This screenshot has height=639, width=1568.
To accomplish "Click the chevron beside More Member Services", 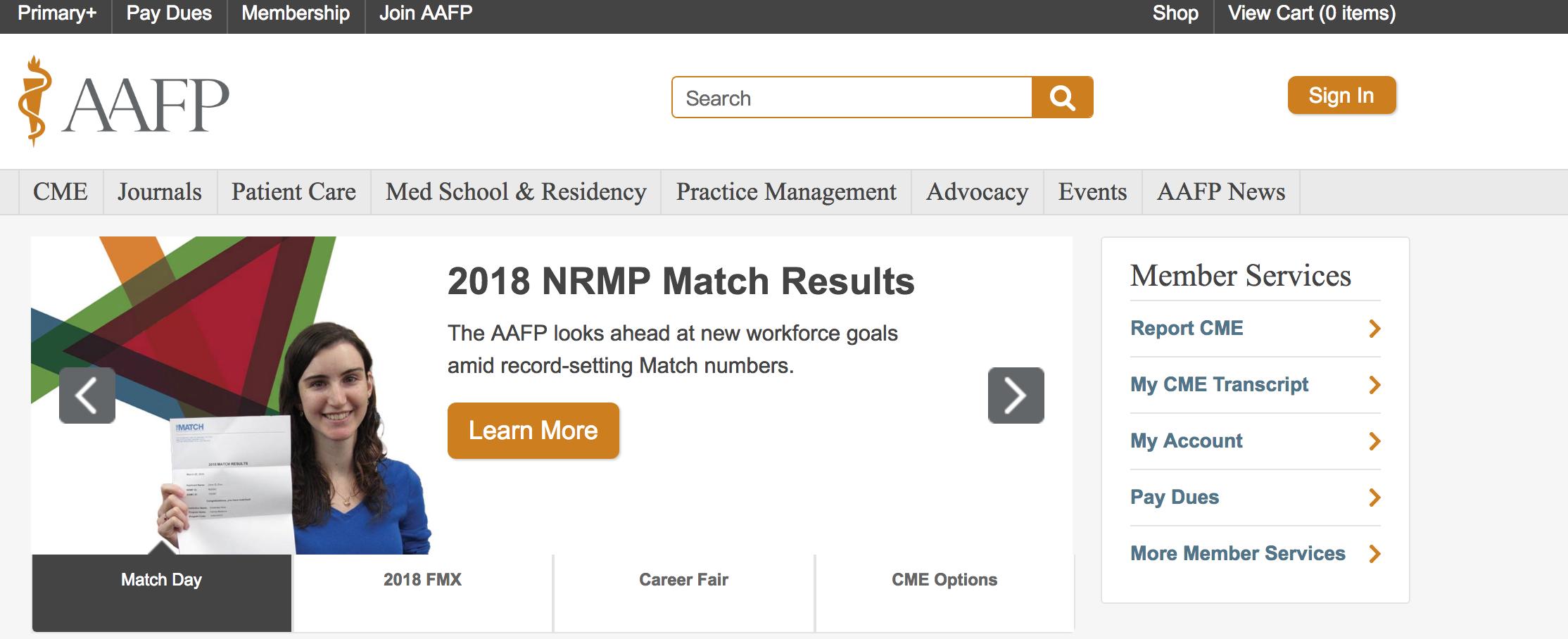I will point(1374,554).
